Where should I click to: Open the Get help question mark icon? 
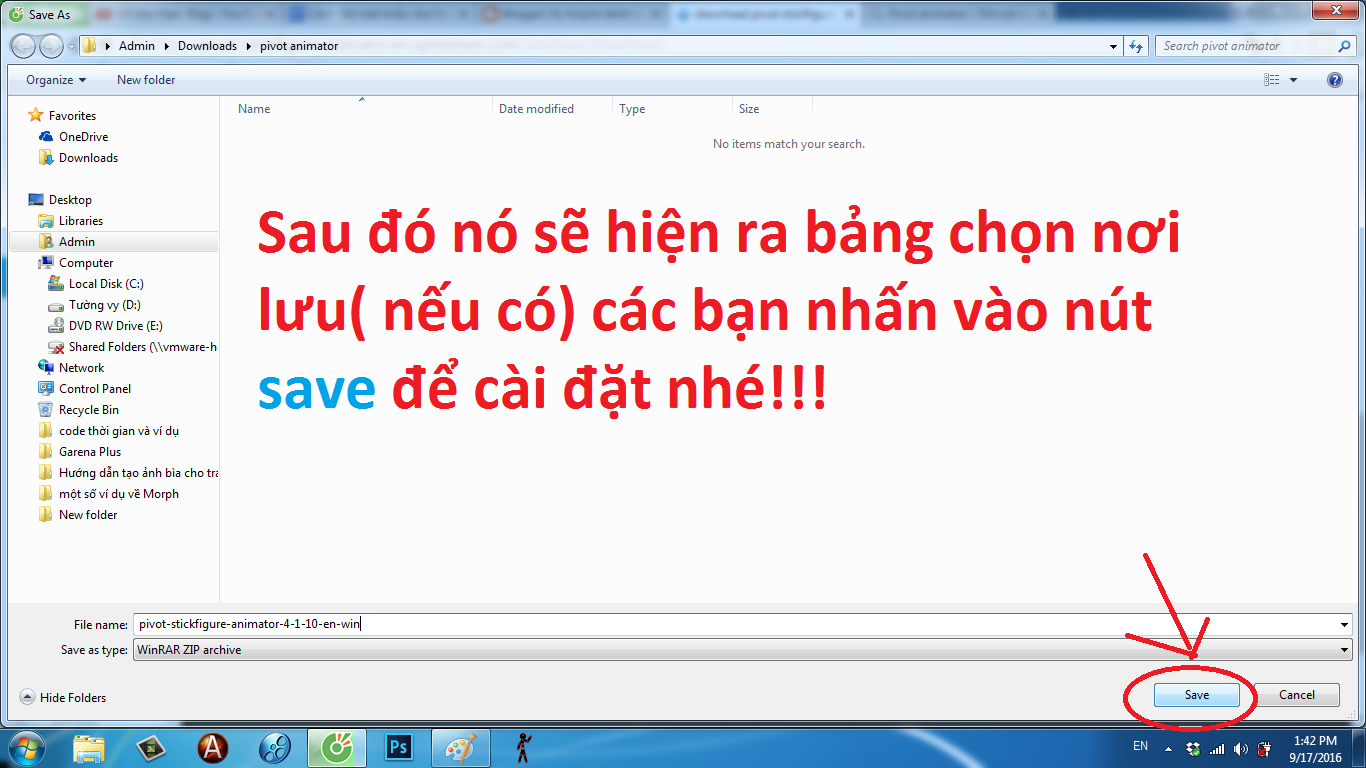pos(1334,80)
